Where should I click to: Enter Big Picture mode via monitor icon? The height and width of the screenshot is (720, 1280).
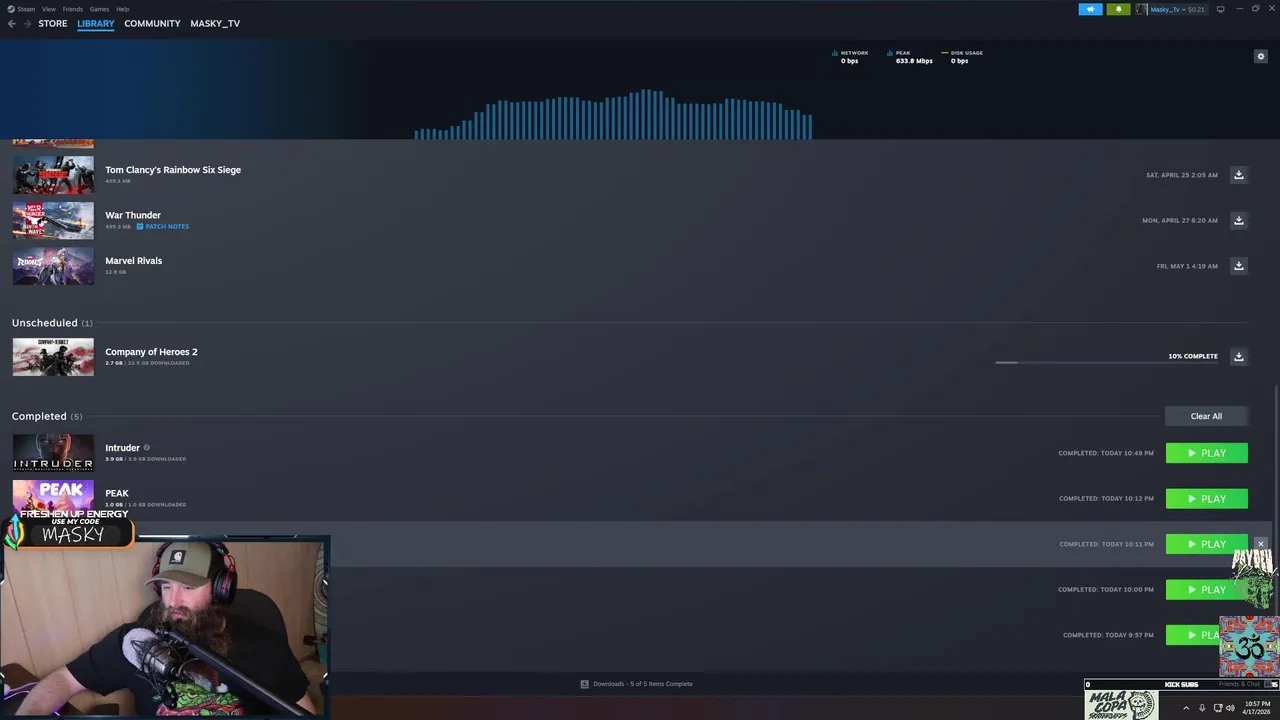click(1220, 9)
